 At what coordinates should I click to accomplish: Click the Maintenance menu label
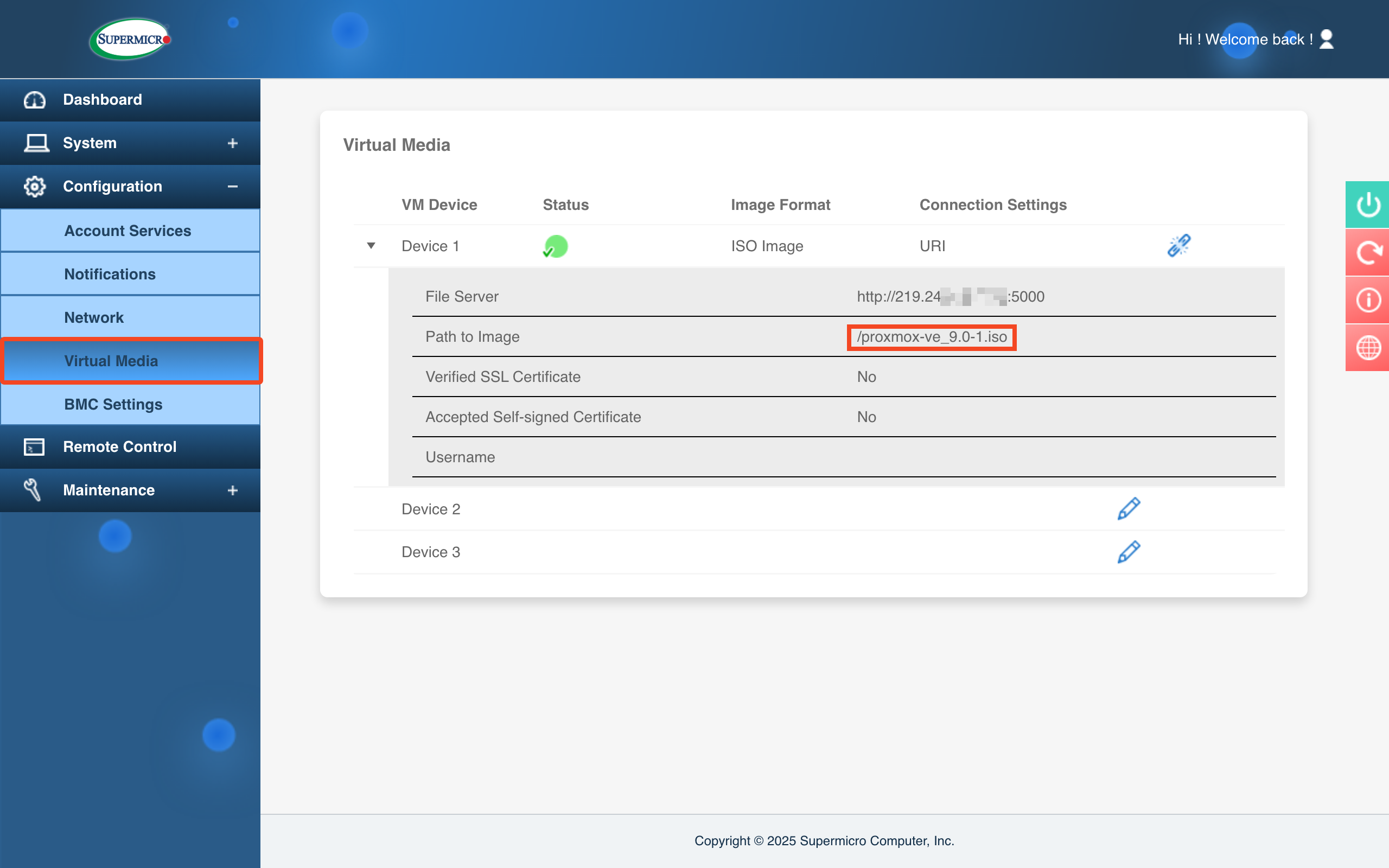[109, 490]
